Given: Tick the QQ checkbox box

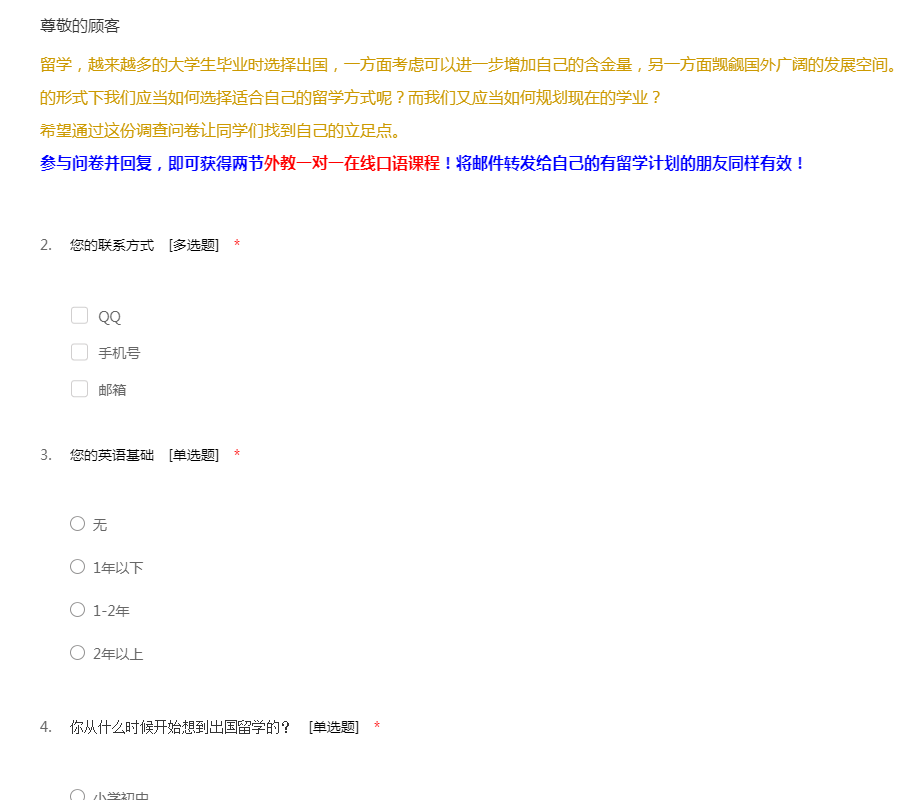Looking at the screenshot, I should pos(80,316).
